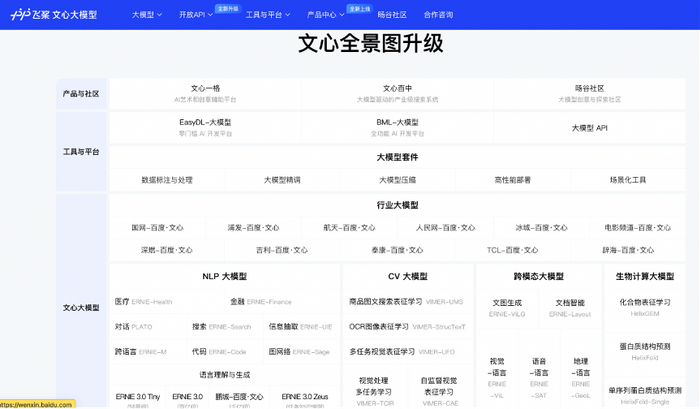Viewport: 700px width, 409px height.
Task: Open the 吉利-百度·文心 industry model
Action: click(282, 250)
